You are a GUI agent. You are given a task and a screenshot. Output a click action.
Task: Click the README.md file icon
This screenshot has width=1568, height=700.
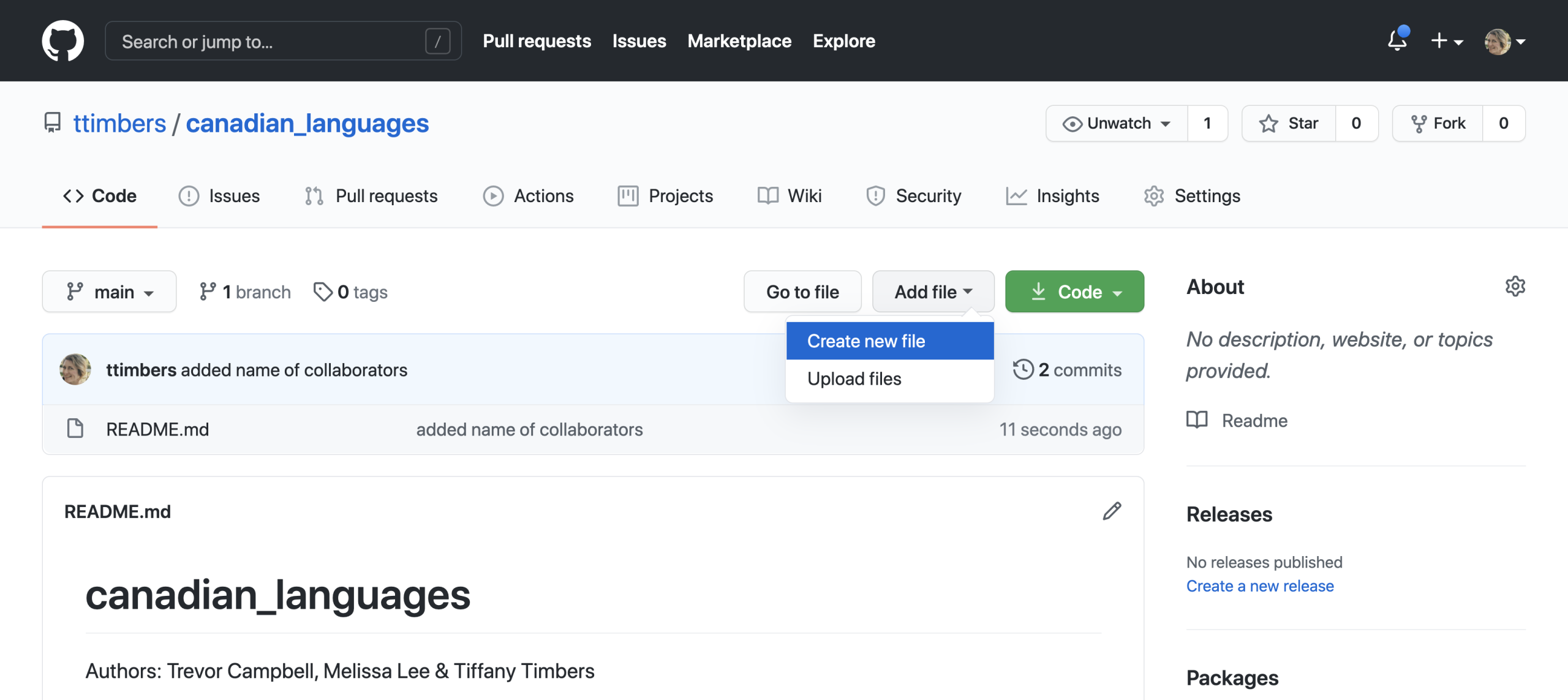coord(75,429)
